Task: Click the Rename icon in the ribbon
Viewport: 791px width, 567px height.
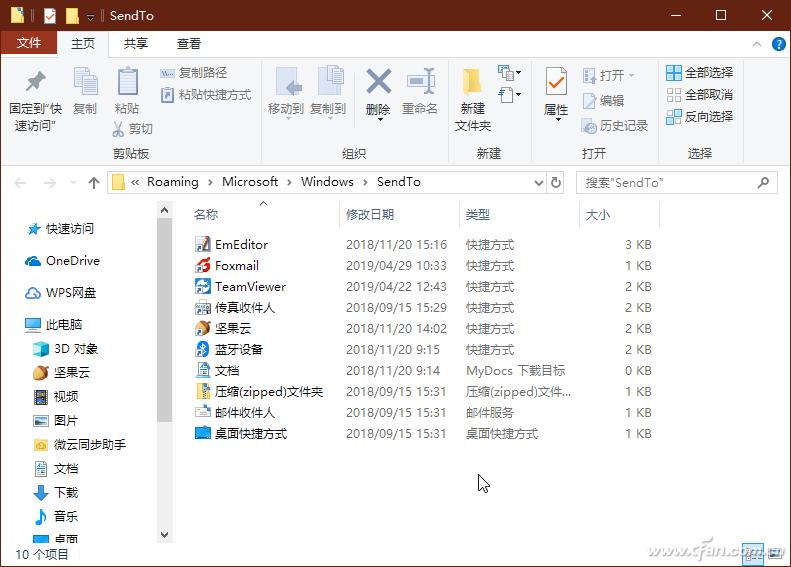Action: tap(420, 82)
